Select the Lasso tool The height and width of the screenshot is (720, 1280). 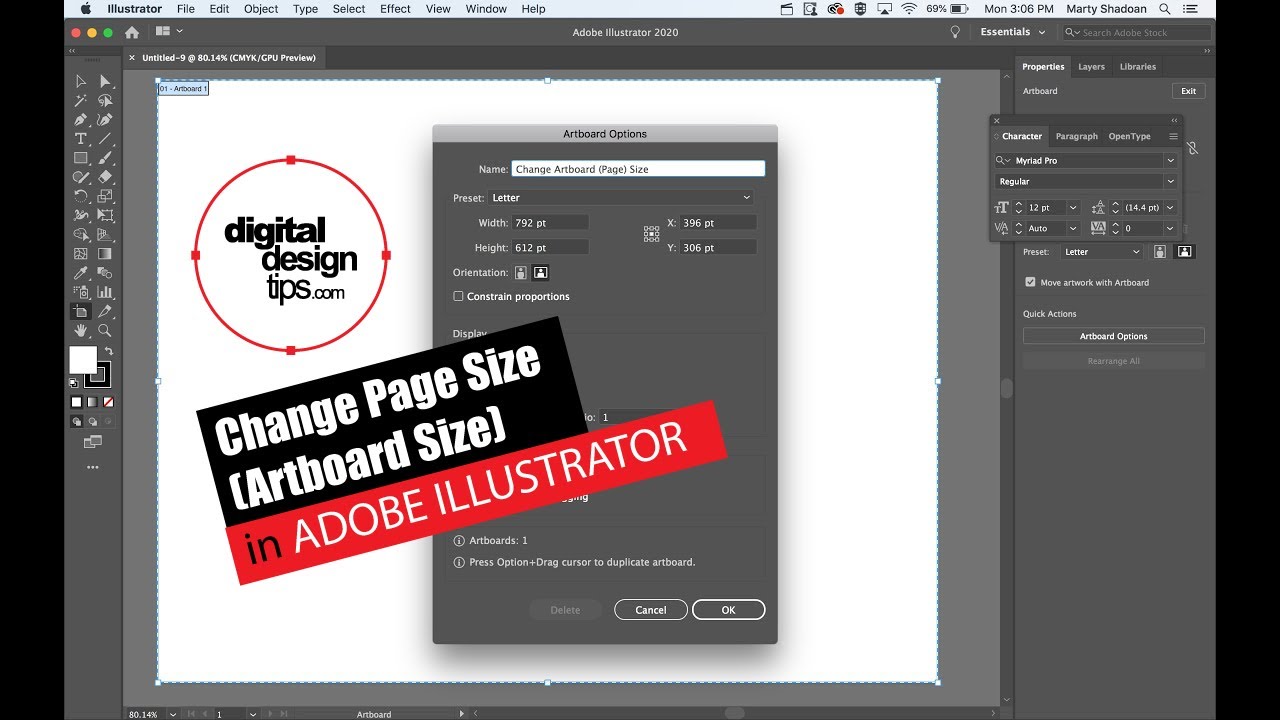pyautogui.click(x=105, y=100)
